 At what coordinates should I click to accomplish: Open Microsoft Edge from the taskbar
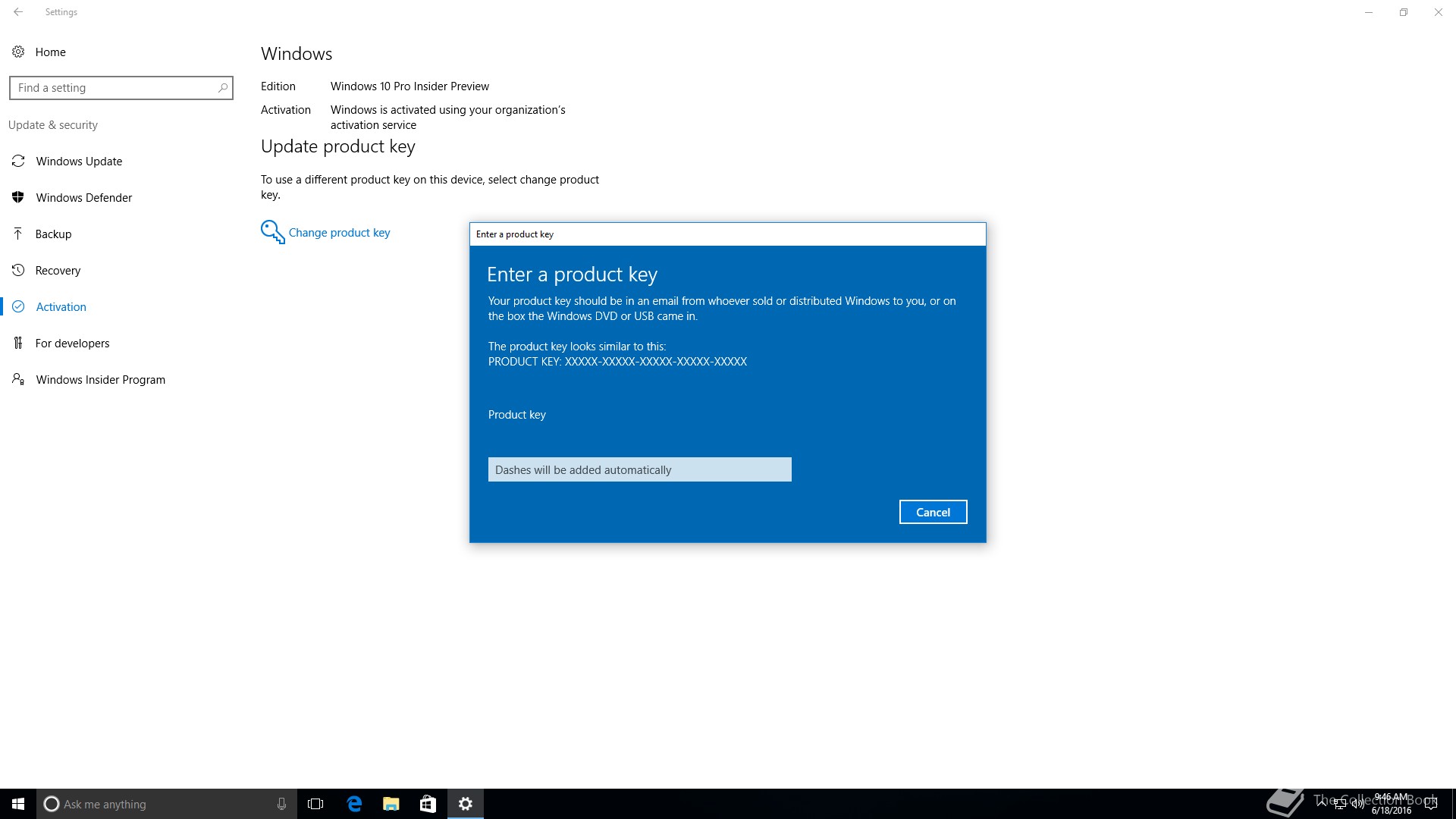tap(354, 804)
